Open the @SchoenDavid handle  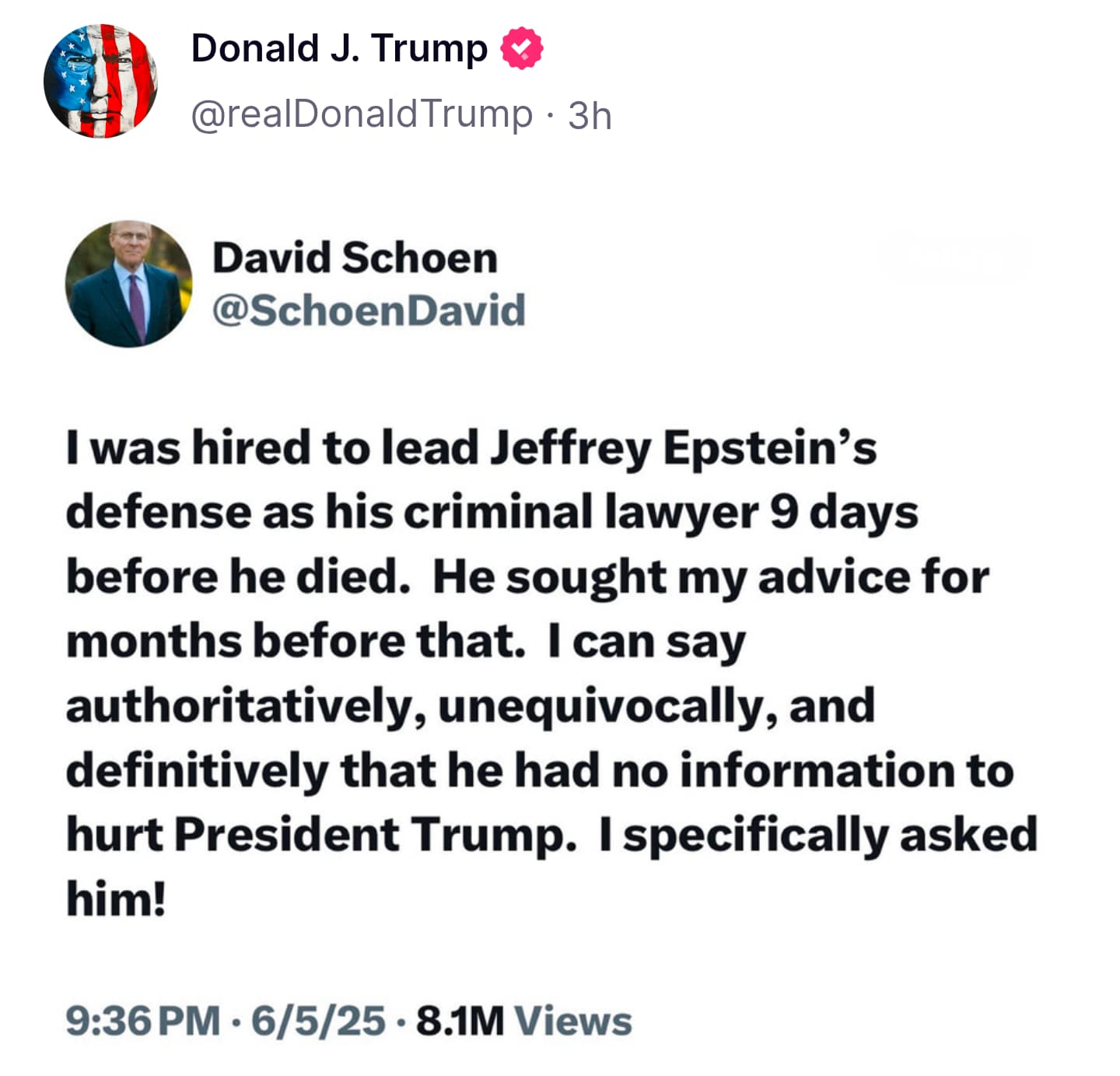click(x=369, y=310)
